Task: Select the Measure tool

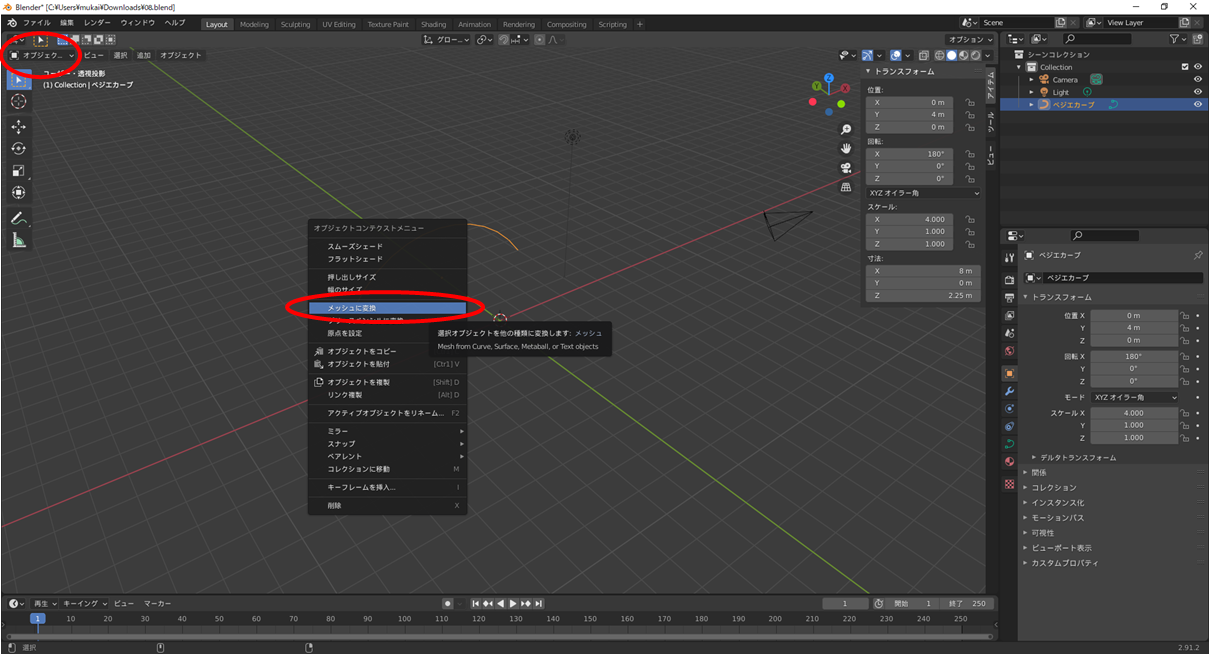Action: click(19, 240)
